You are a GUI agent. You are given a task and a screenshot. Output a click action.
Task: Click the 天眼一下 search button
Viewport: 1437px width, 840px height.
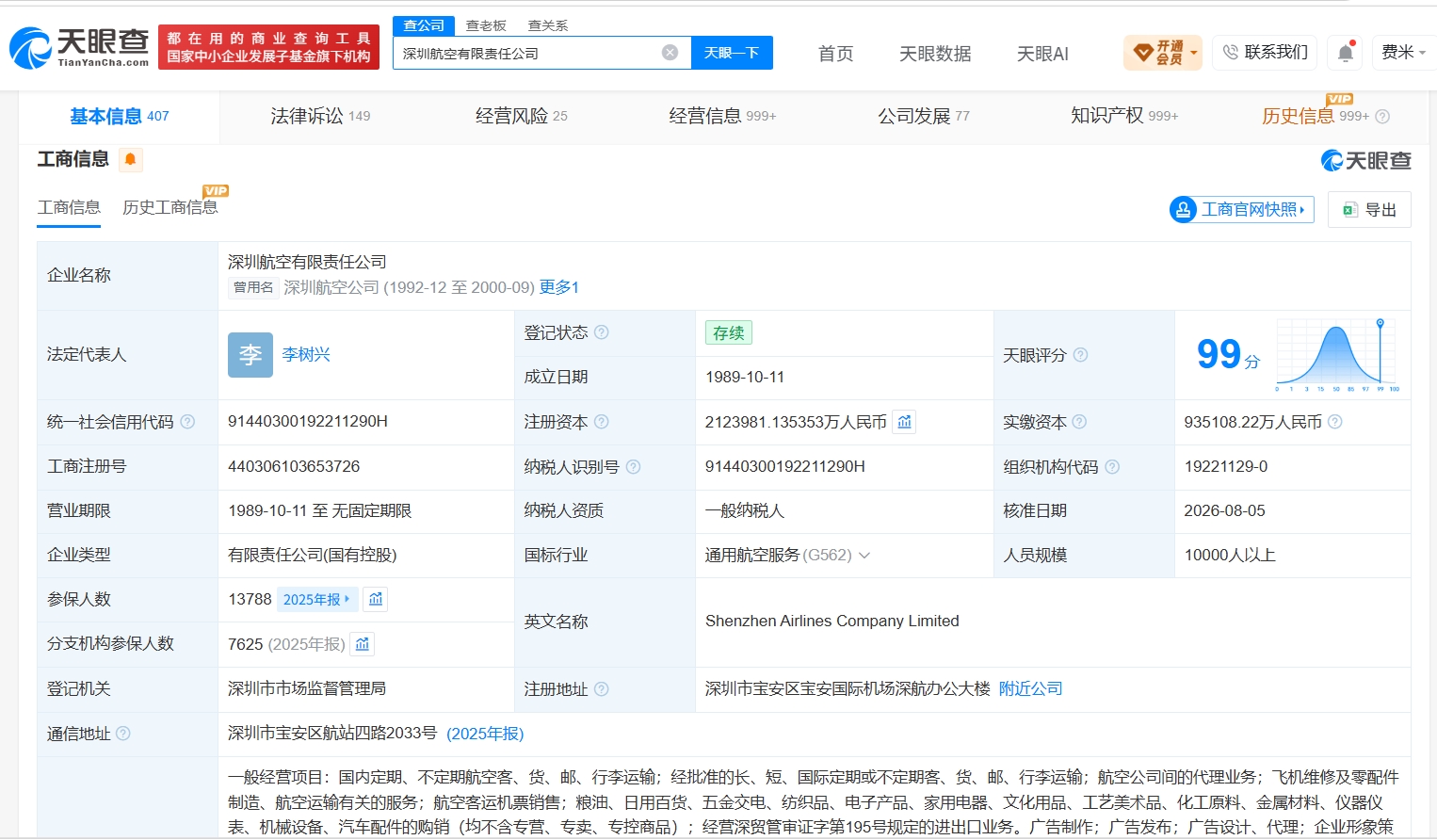click(732, 53)
